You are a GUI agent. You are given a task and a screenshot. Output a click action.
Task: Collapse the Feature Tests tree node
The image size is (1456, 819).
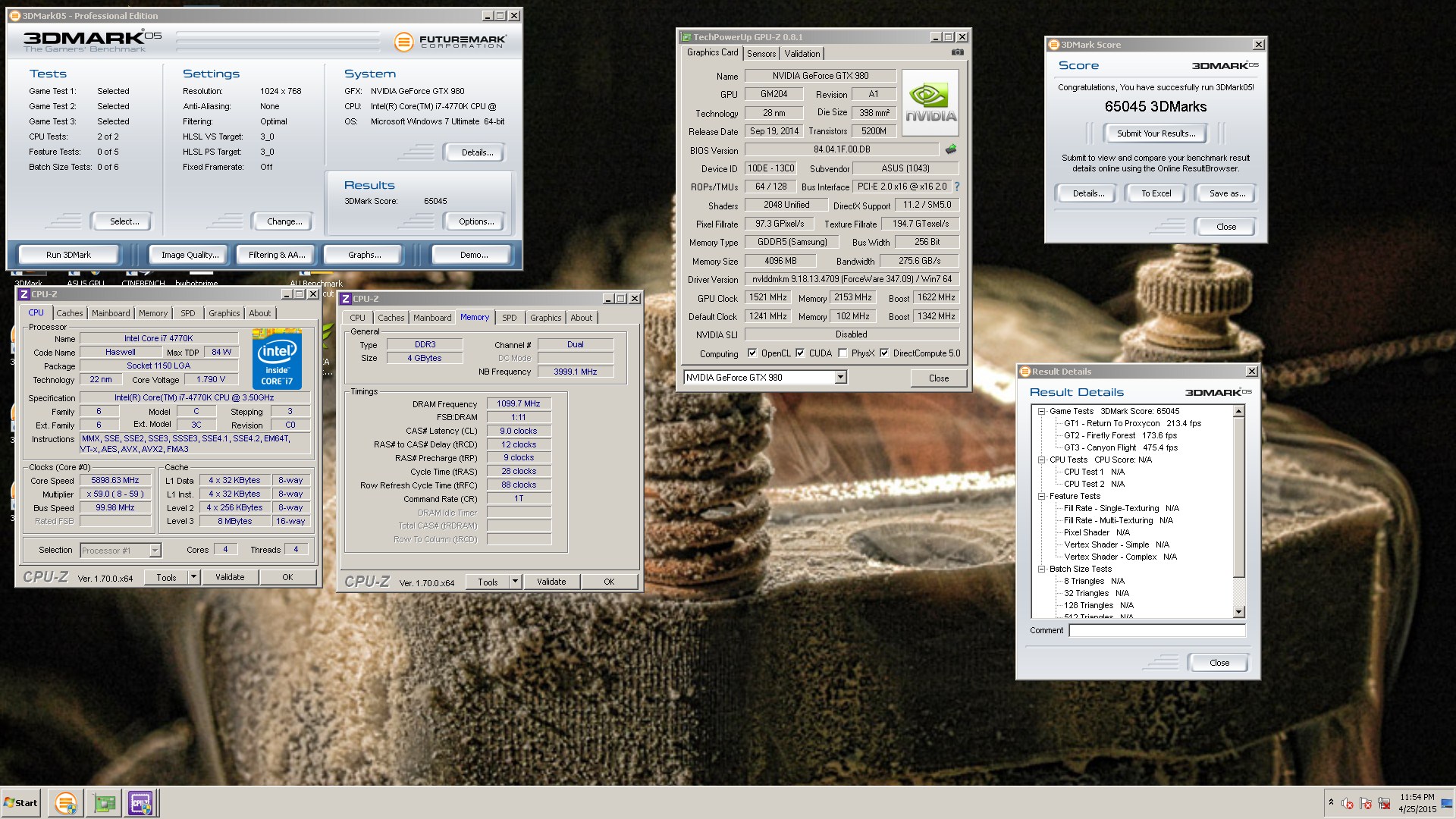click(1041, 497)
